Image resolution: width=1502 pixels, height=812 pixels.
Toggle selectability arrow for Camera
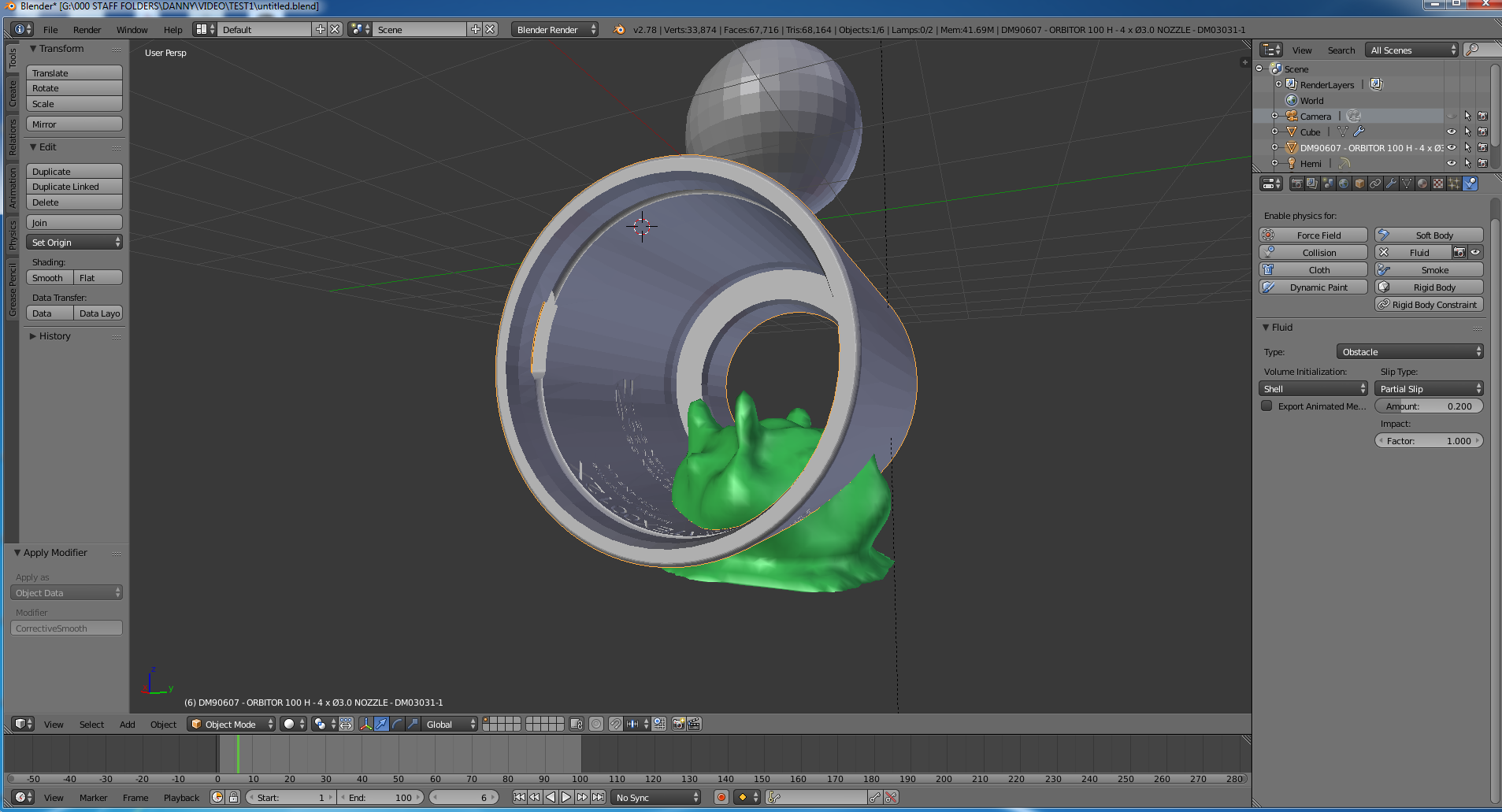click(x=1467, y=116)
